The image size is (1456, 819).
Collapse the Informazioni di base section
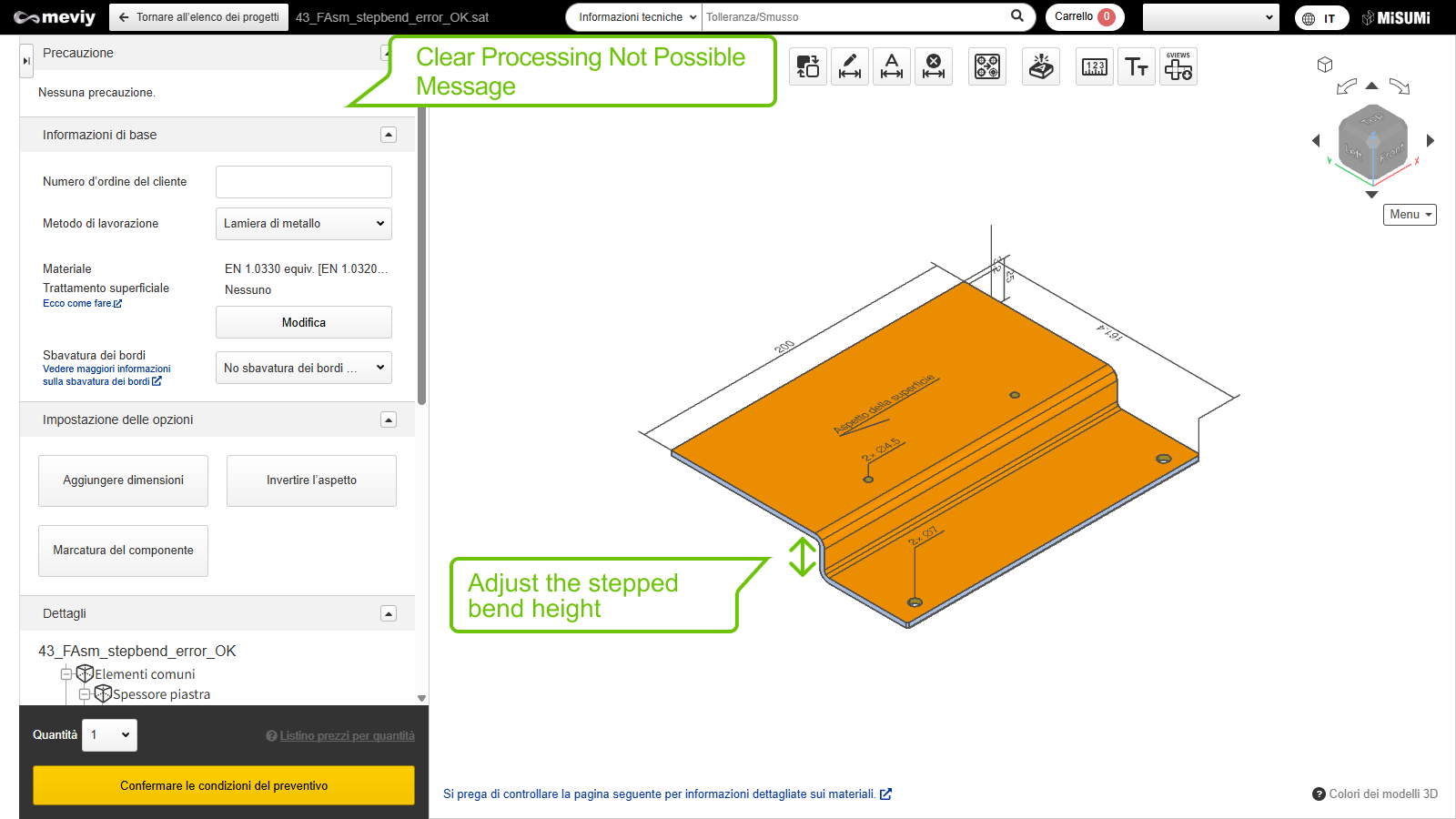(389, 135)
